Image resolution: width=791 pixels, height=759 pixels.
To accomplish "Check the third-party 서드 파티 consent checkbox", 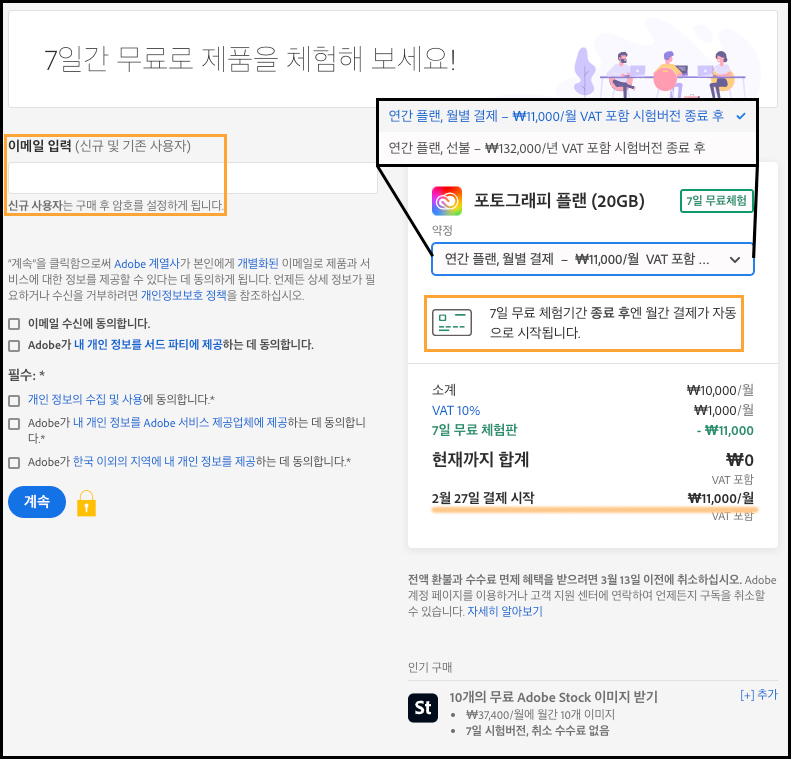I will [x=14, y=345].
